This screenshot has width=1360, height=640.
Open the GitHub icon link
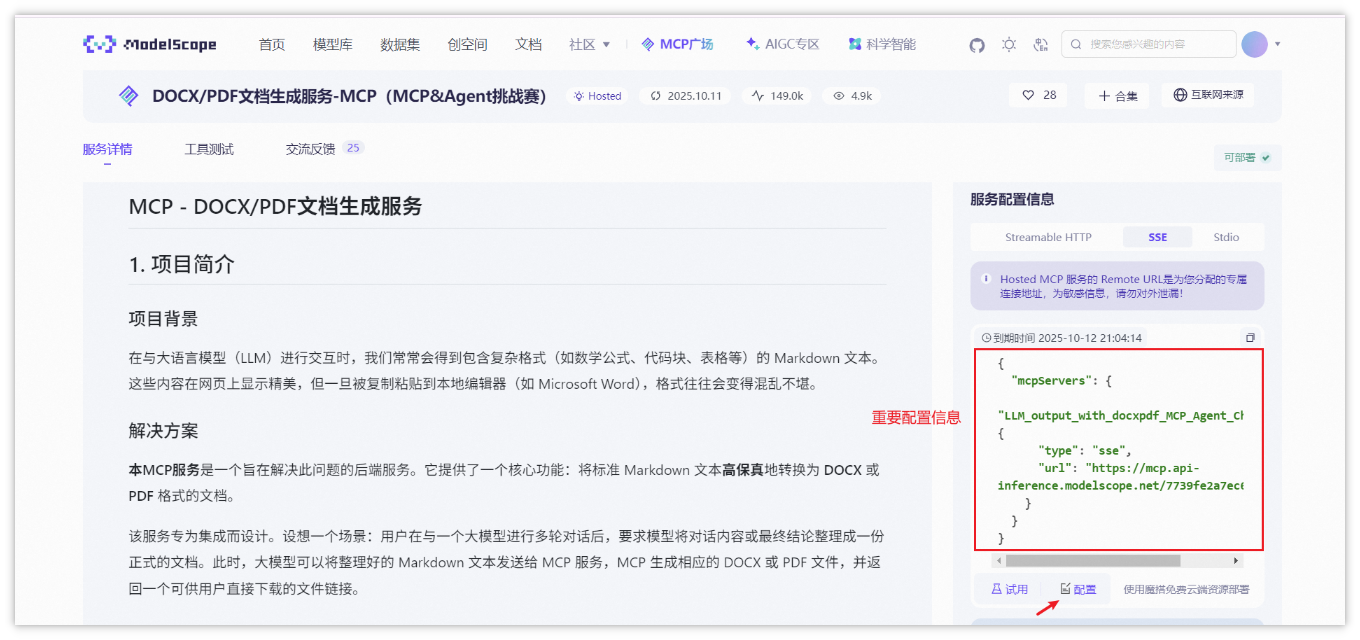(x=977, y=45)
